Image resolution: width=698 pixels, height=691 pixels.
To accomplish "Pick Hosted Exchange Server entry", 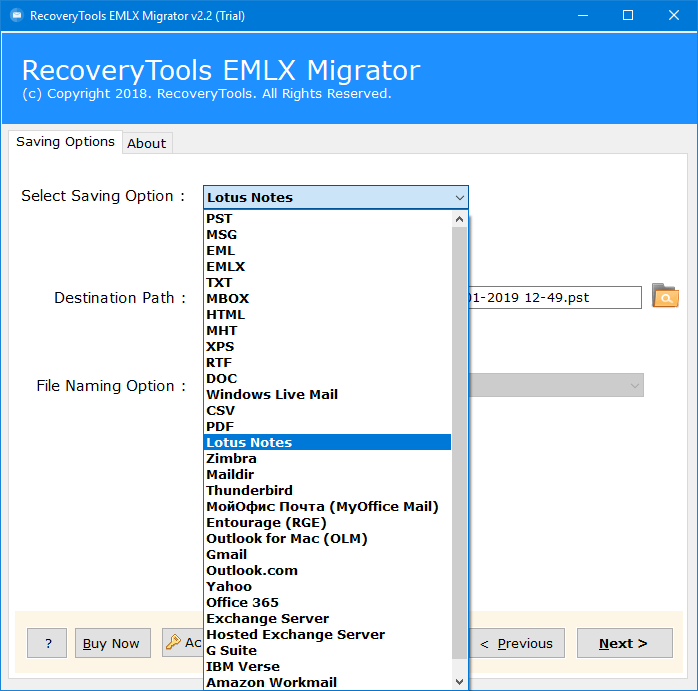I will (x=327, y=635).
